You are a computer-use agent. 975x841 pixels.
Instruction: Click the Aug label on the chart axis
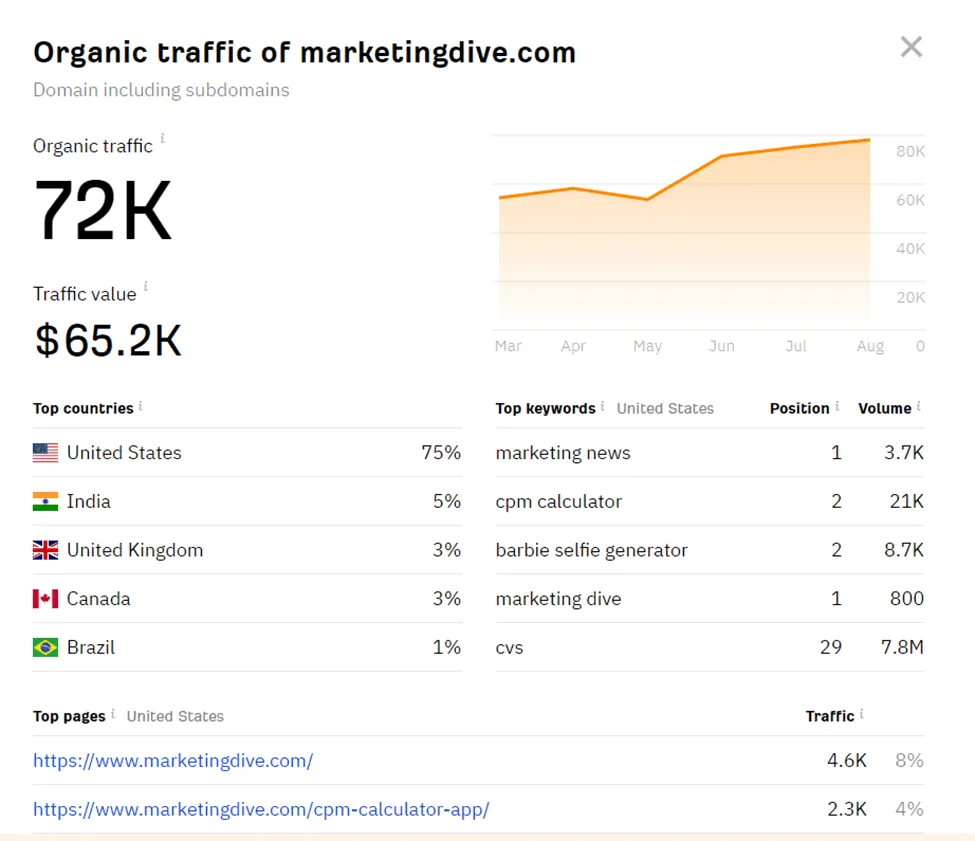(x=870, y=346)
